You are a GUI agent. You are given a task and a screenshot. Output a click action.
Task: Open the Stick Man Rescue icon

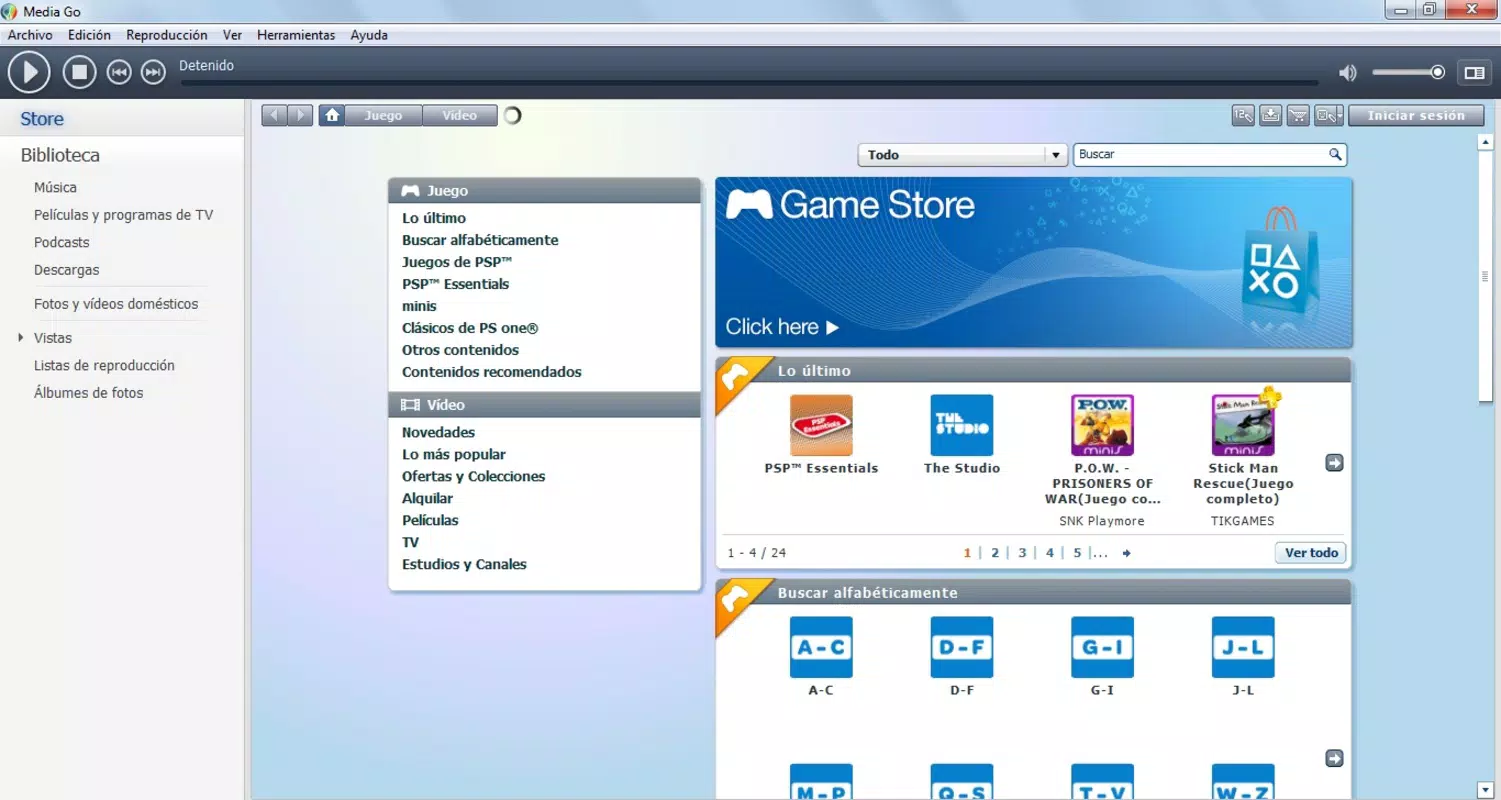coord(1243,425)
